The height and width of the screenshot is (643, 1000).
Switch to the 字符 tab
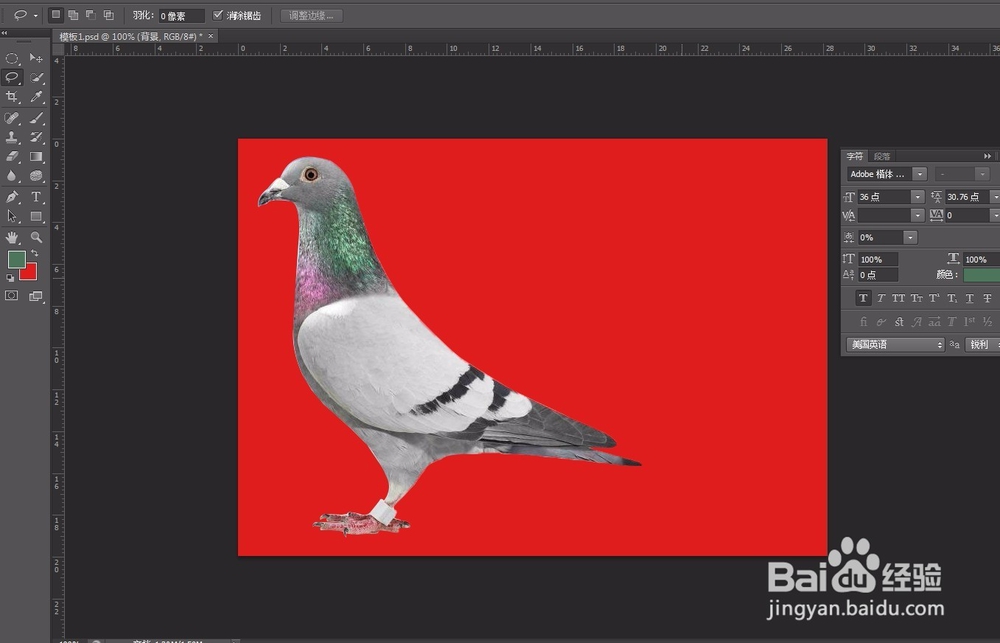pos(855,156)
